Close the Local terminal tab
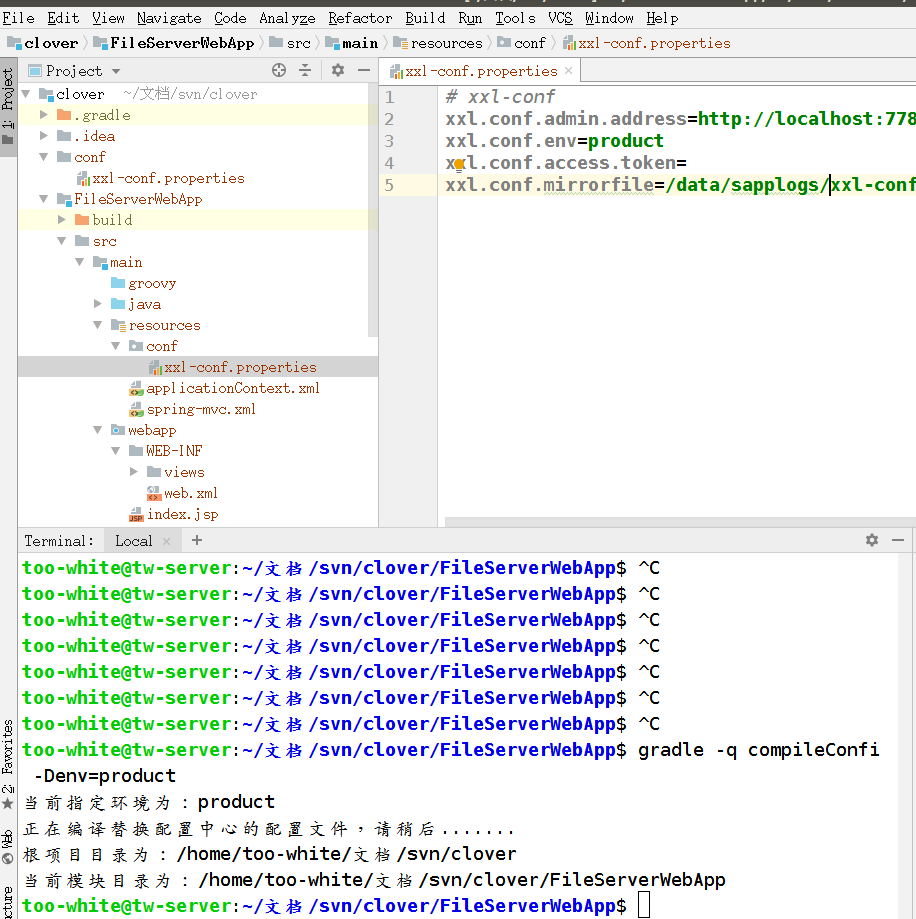This screenshot has width=916, height=919. point(166,541)
